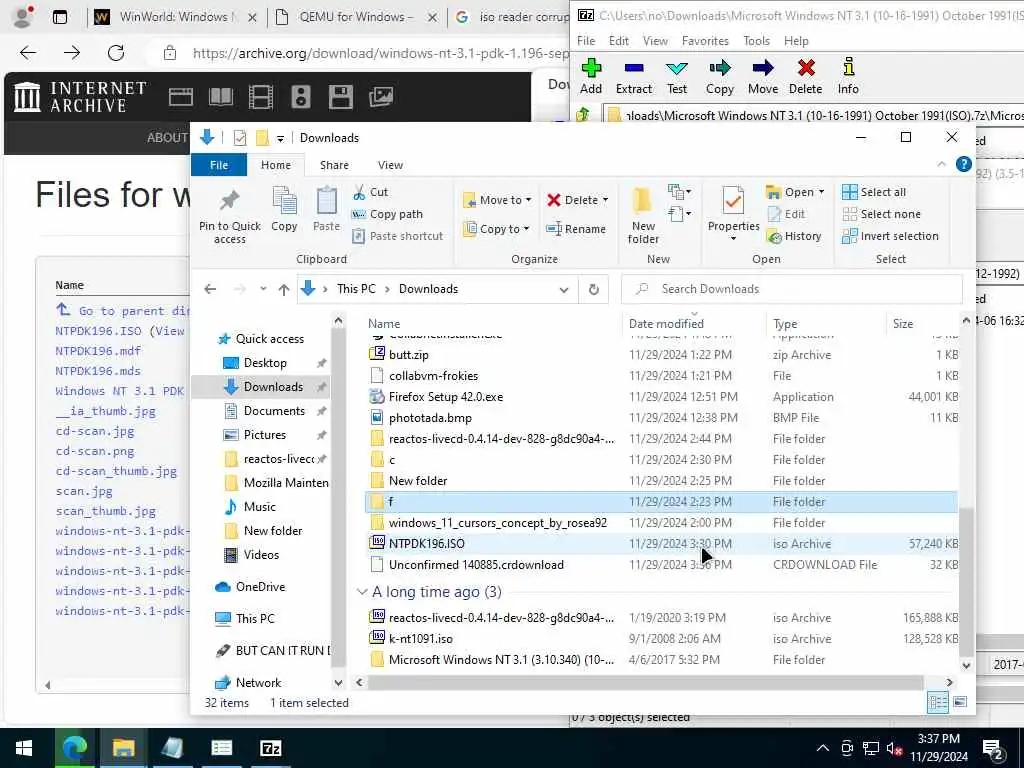Open Recent locations dropdown in Explorer
Image resolution: width=1024 pixels, height=768 pixels.
coord(263,289)
